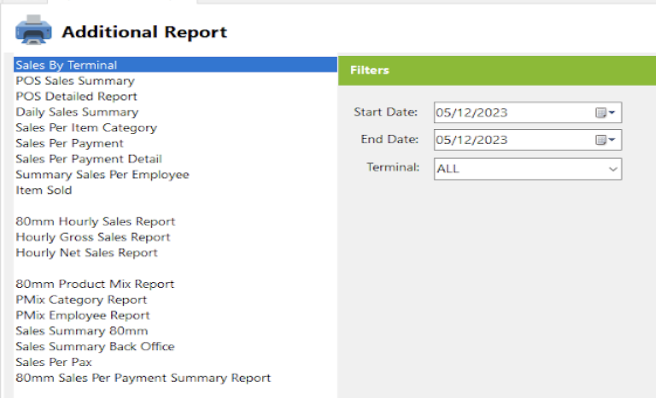Choose the Item Sold report
The height and width of the screenshot is (398, 656).
44,190
